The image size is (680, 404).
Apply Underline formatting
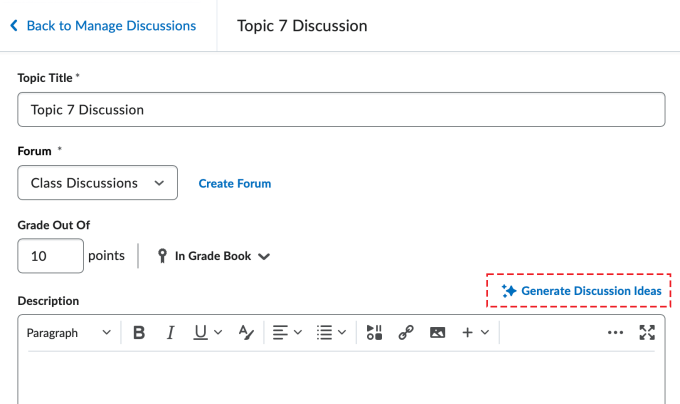(200, 333)
